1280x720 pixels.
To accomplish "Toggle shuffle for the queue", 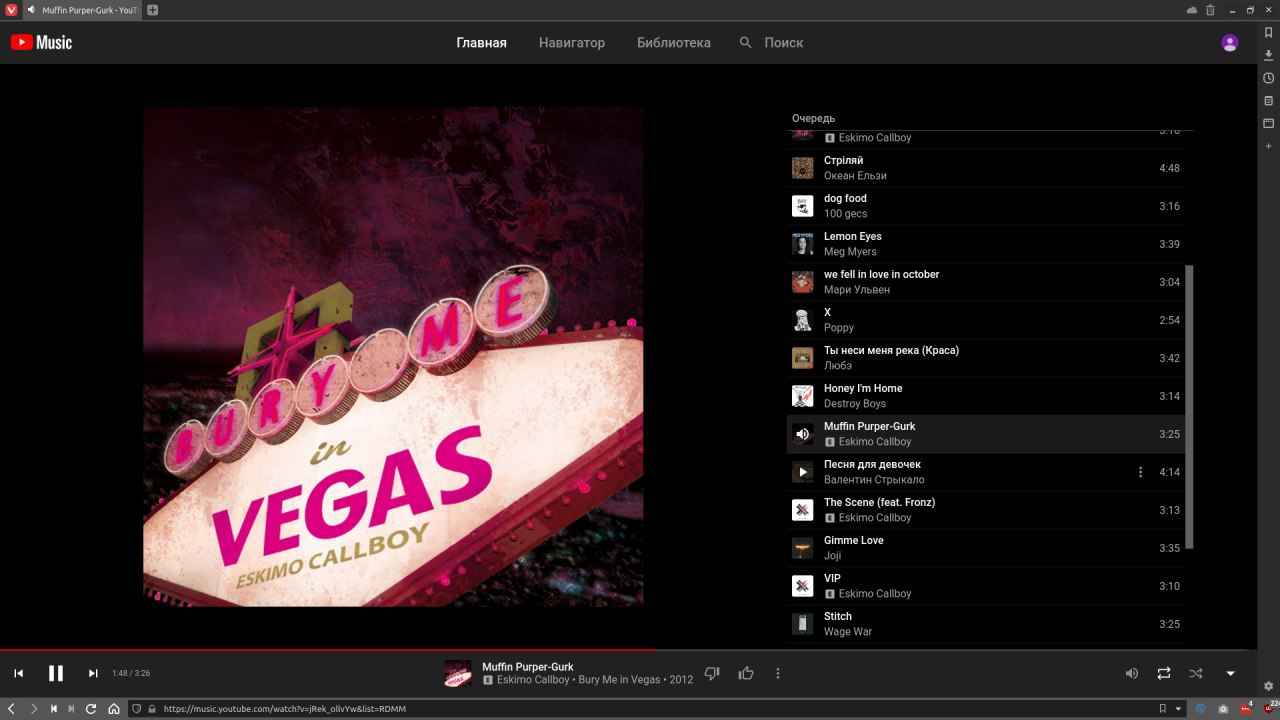I will coord(1196,674).
